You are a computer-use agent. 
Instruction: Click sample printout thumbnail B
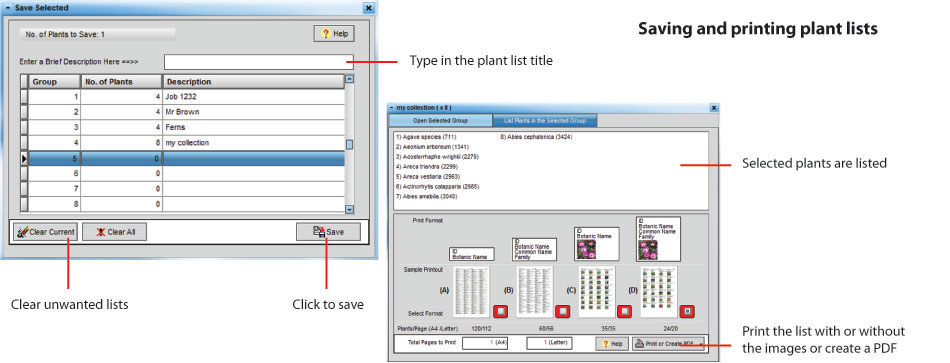tap(534, 291)
